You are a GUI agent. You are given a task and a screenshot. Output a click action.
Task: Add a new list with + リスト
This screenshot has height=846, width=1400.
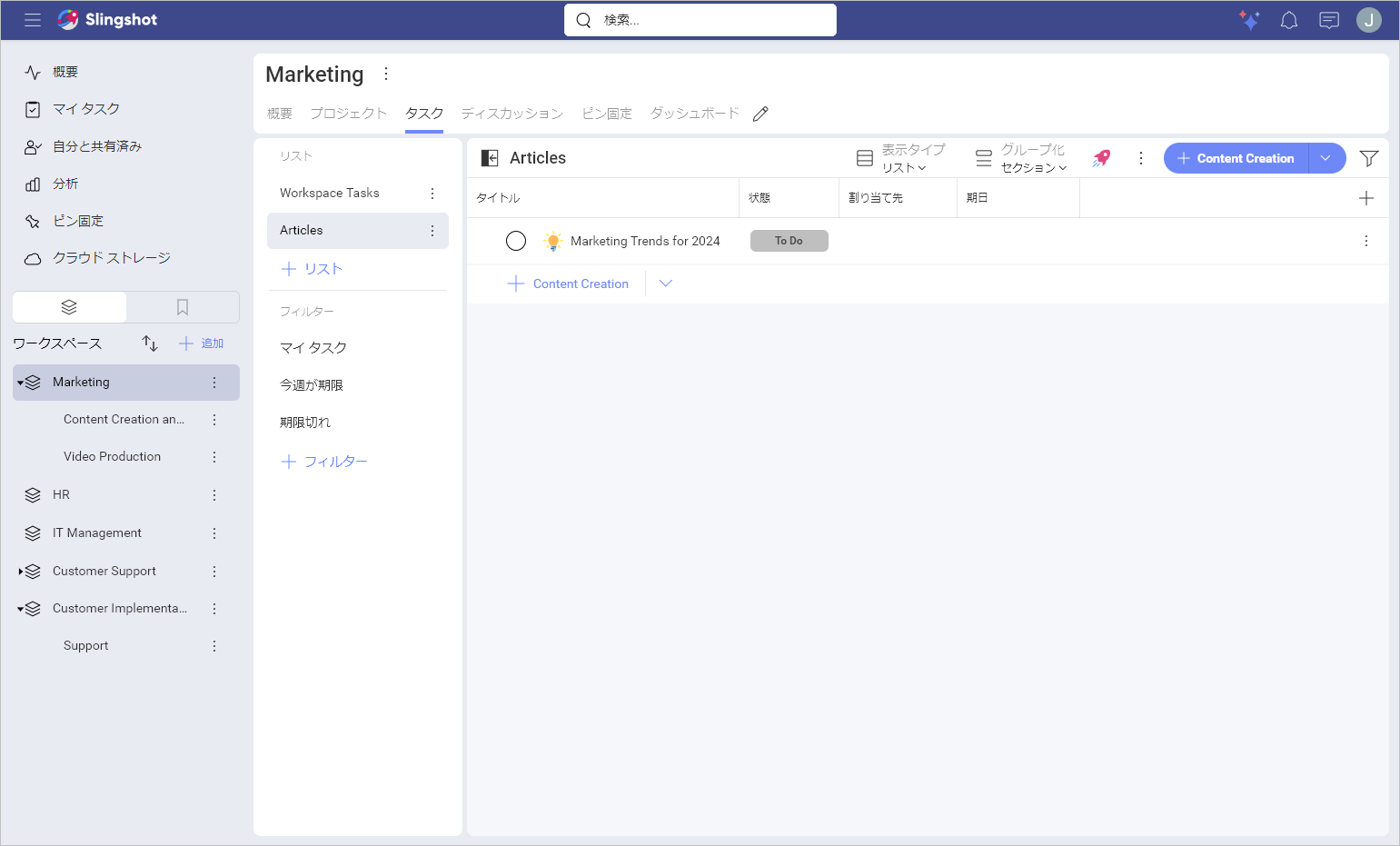point(312,269)
